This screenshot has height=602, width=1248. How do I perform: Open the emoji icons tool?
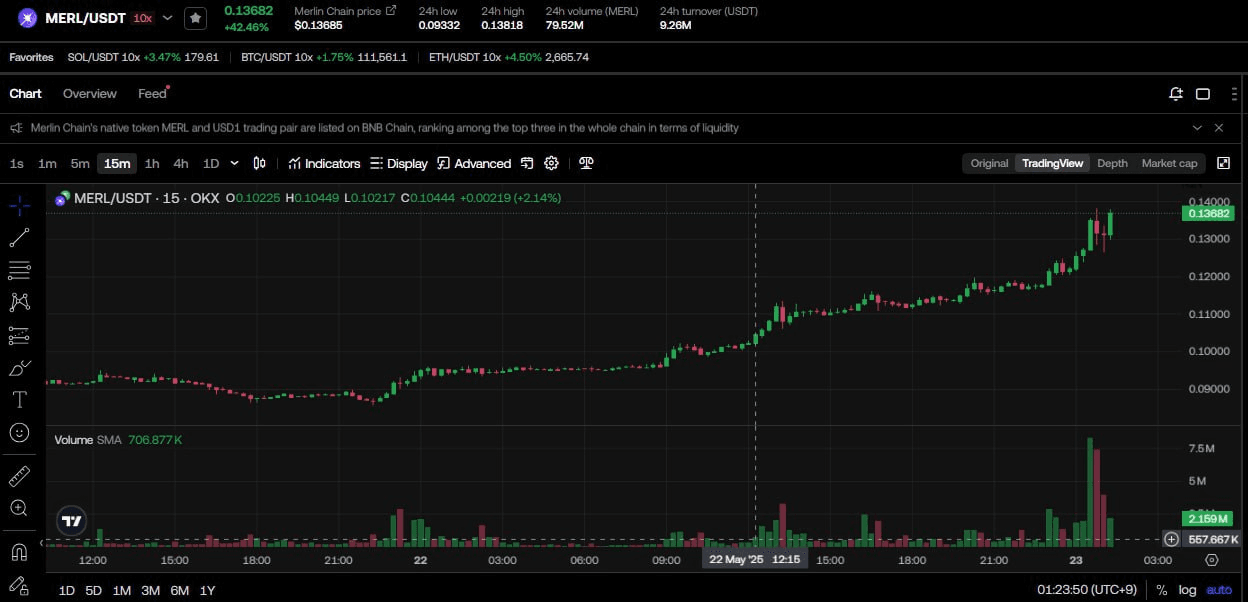[x=19, y=432]
